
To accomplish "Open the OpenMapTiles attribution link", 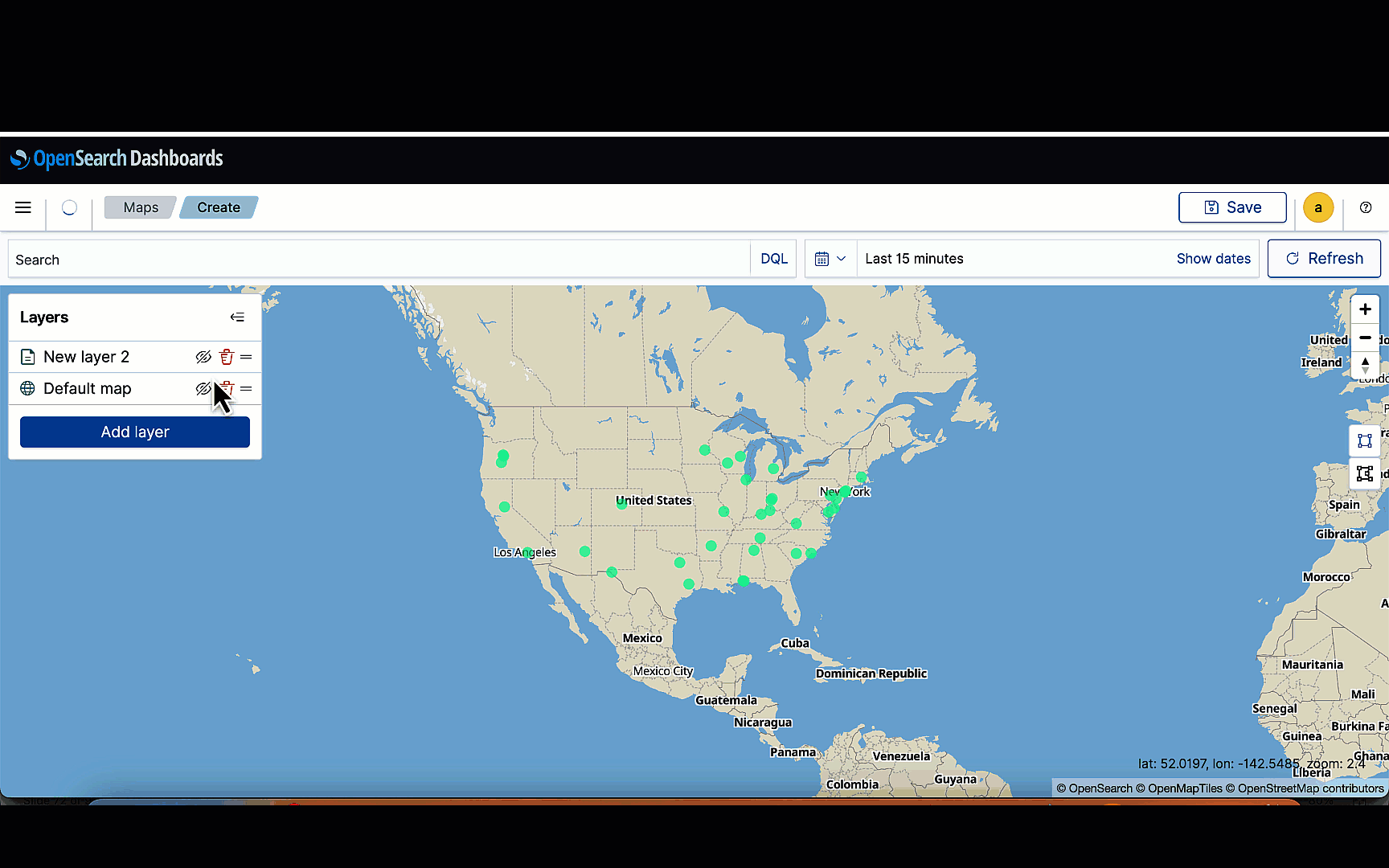I will [x=1179, y=788].
